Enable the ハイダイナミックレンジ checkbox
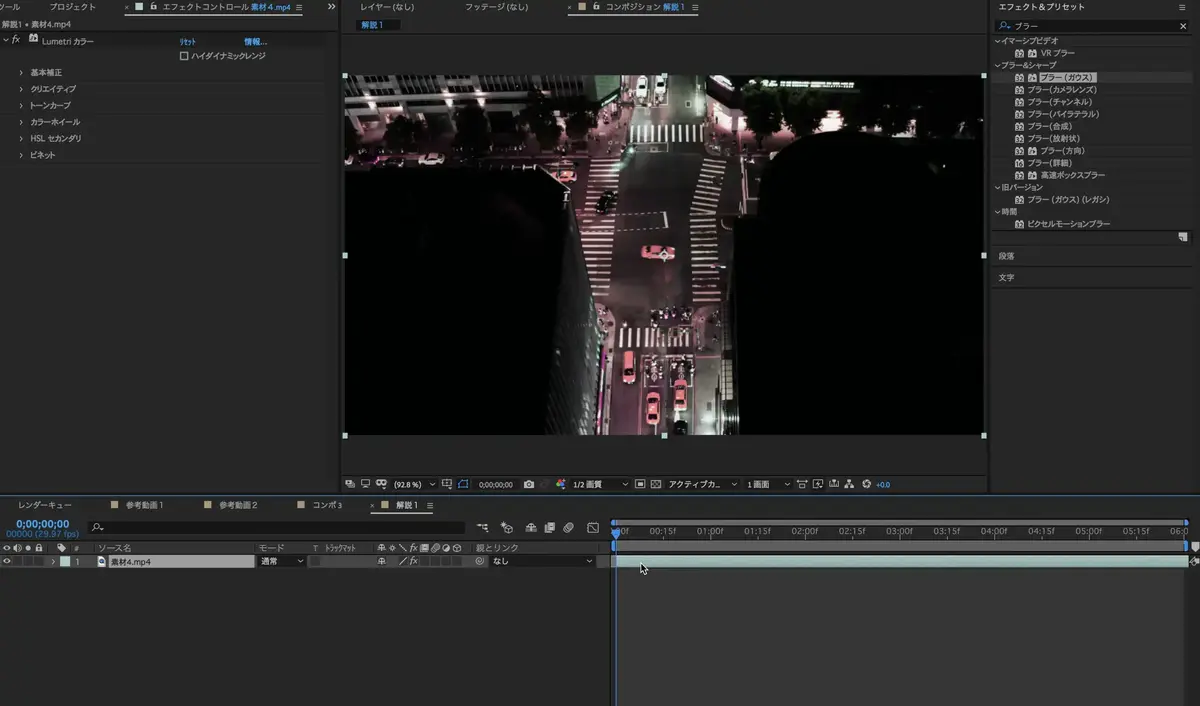This screenshot has height=706, width=1200. tap(184, 56)
